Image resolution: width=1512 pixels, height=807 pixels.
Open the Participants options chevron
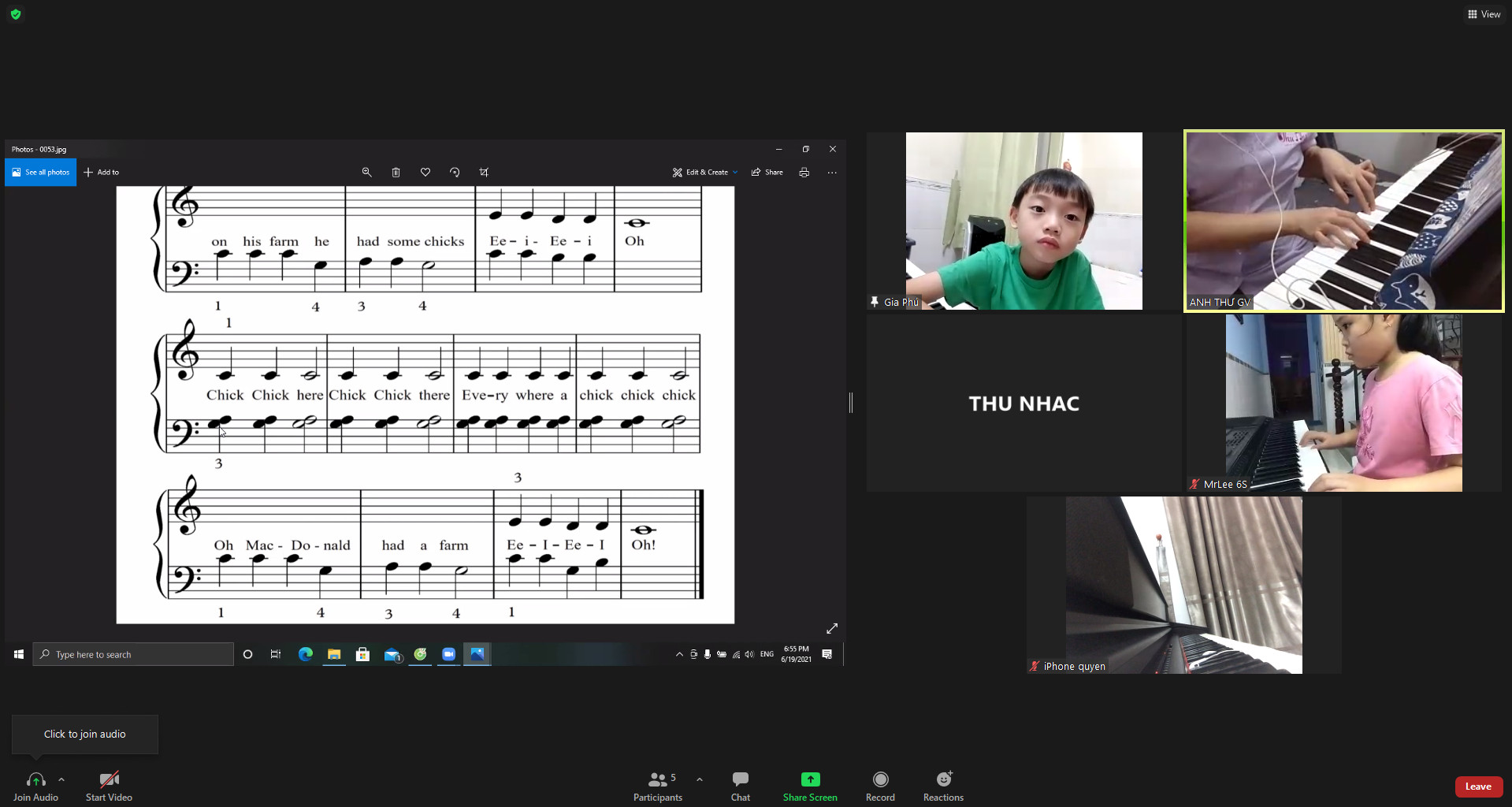[699, 780]
